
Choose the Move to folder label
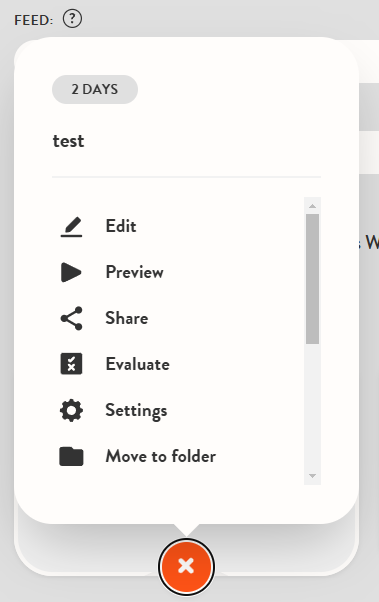click(161, 456)
